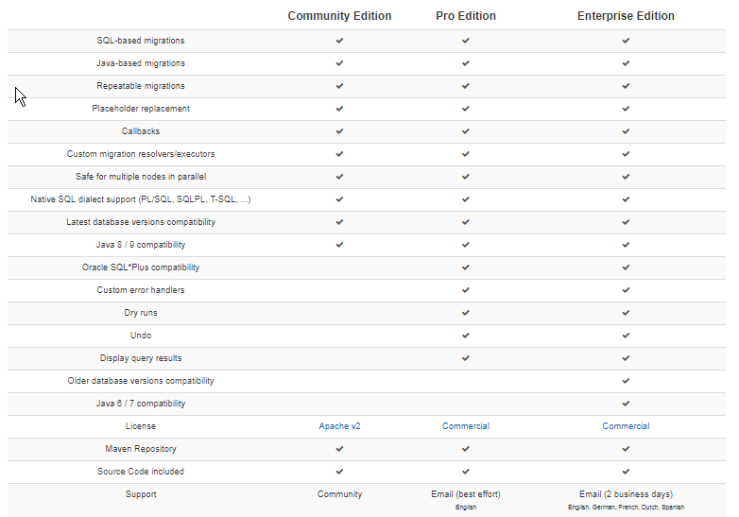Click Community Edition column header

pyautogui.click(x=339, y=16)
